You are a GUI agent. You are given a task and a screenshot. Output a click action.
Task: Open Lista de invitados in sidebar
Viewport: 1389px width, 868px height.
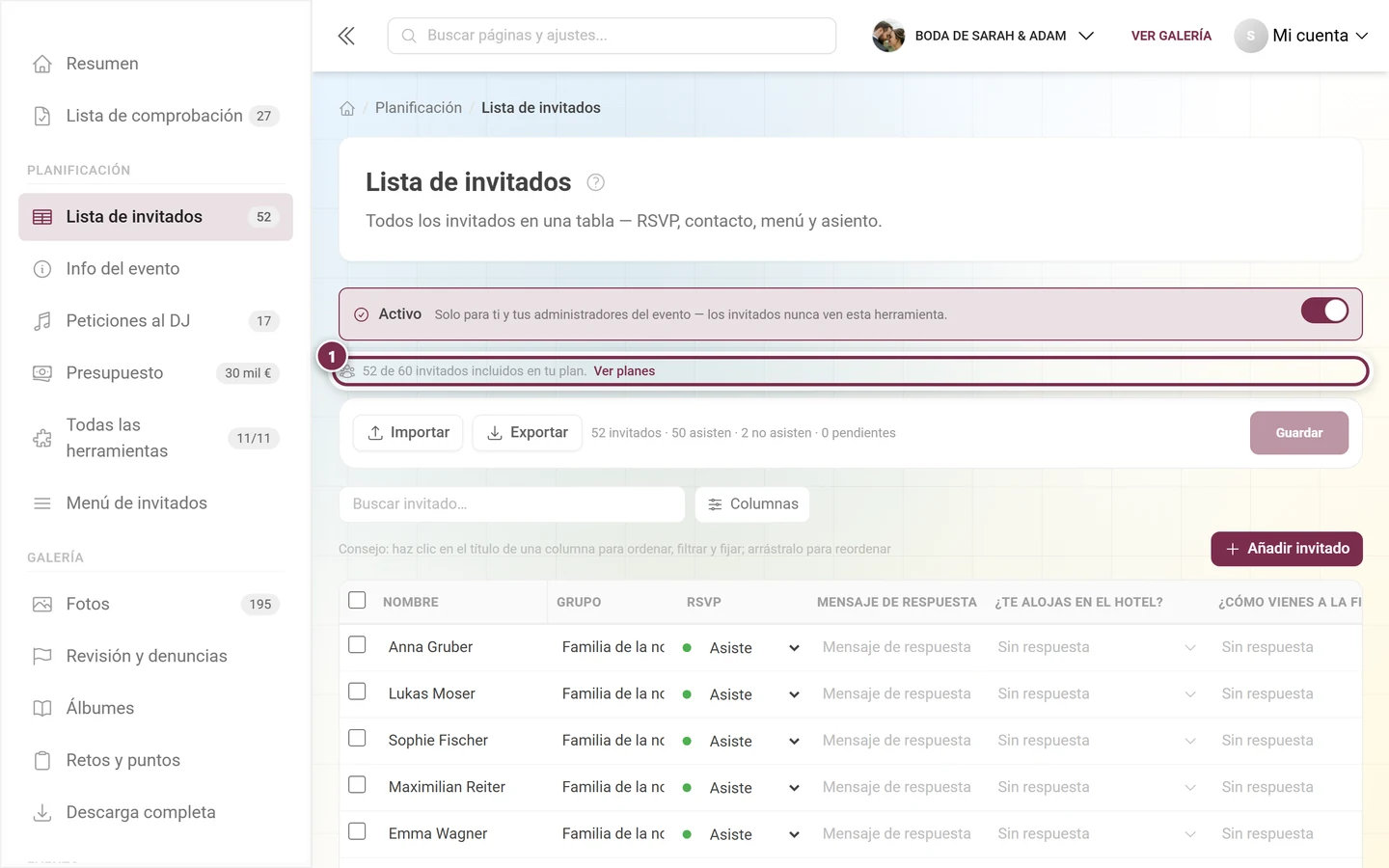point(155,217)
